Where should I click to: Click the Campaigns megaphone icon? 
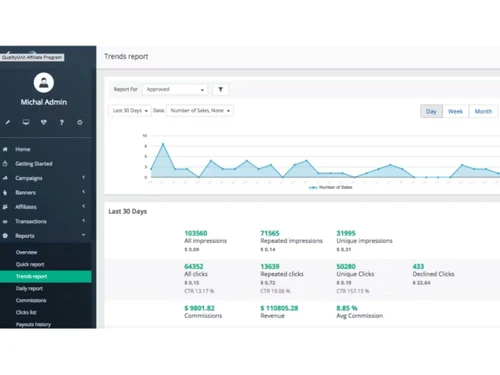[x=5, y=178]
